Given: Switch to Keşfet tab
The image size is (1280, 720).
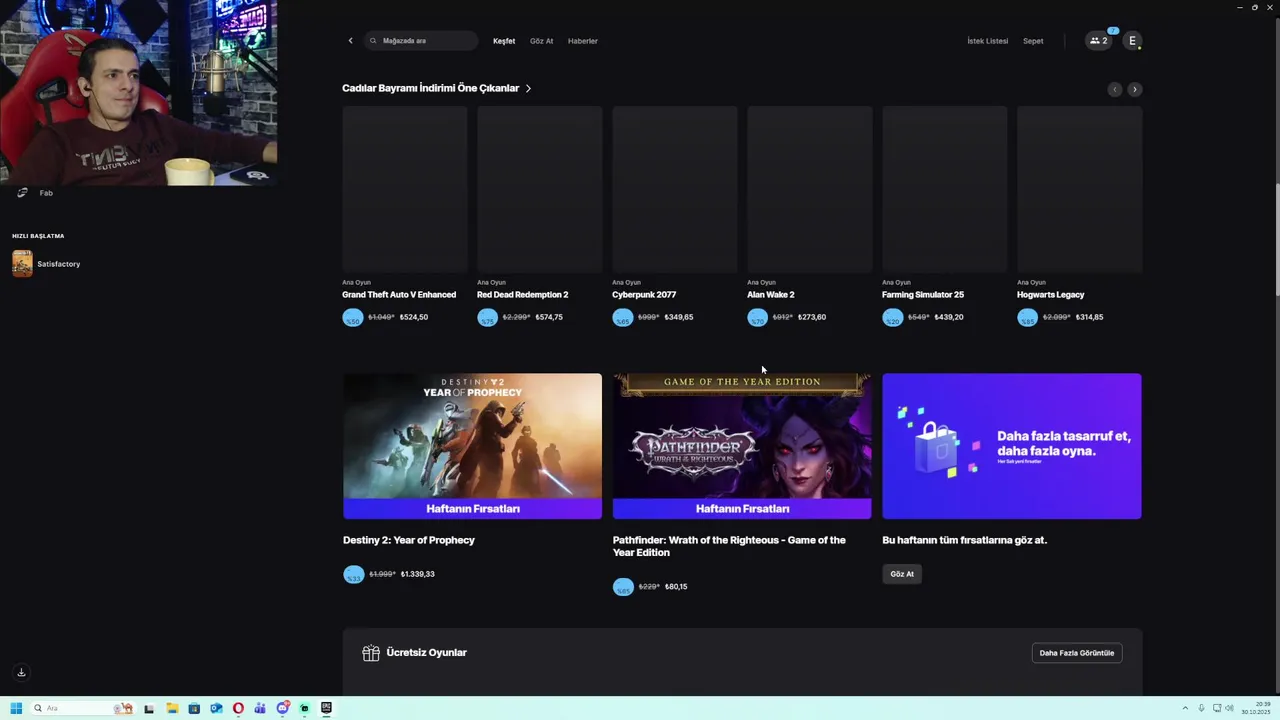Looking at the screenshot, I should 504,41.
